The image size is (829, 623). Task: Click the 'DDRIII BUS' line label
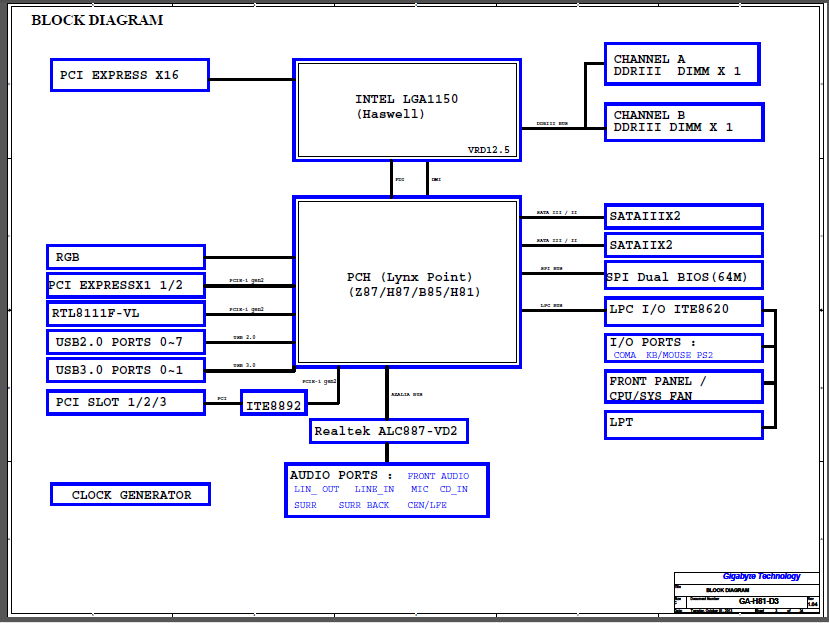coord(552,124)
